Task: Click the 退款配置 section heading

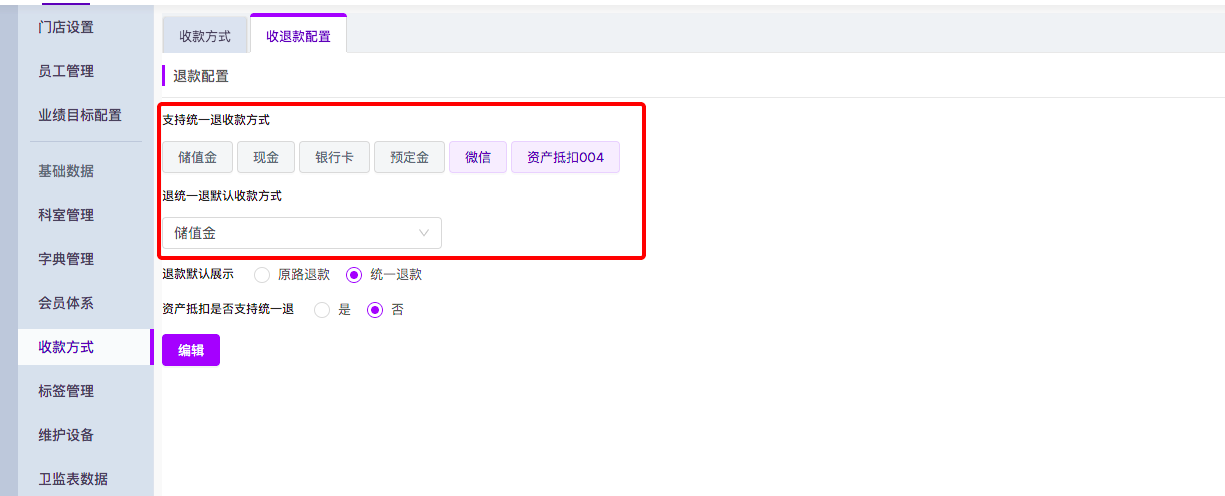Action: pyautogui.click(x=201, y=76)
